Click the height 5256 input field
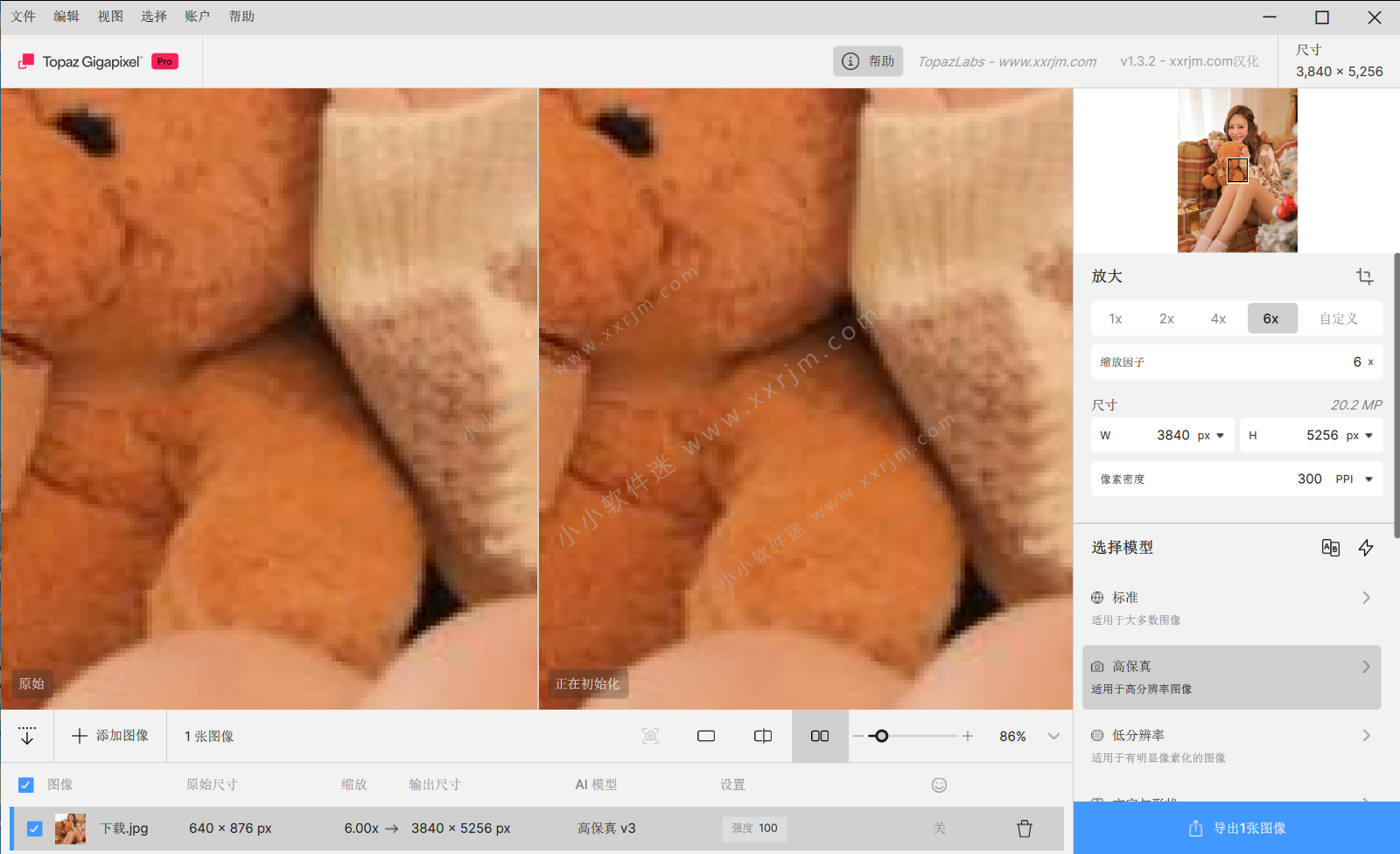 click(1312, 436)
